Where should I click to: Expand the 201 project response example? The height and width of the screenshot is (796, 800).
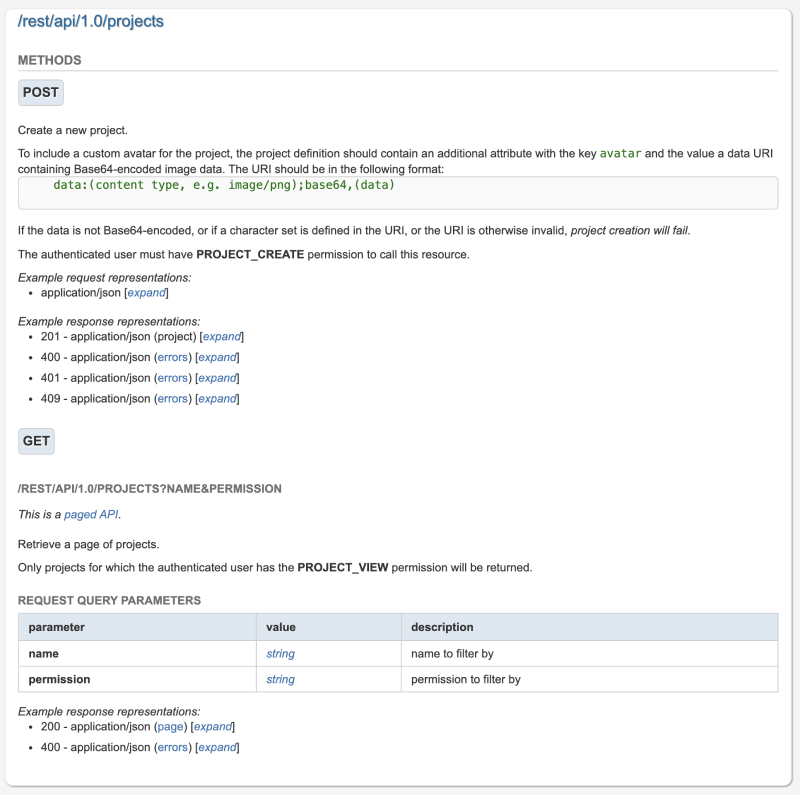click(x=220, y=336)
